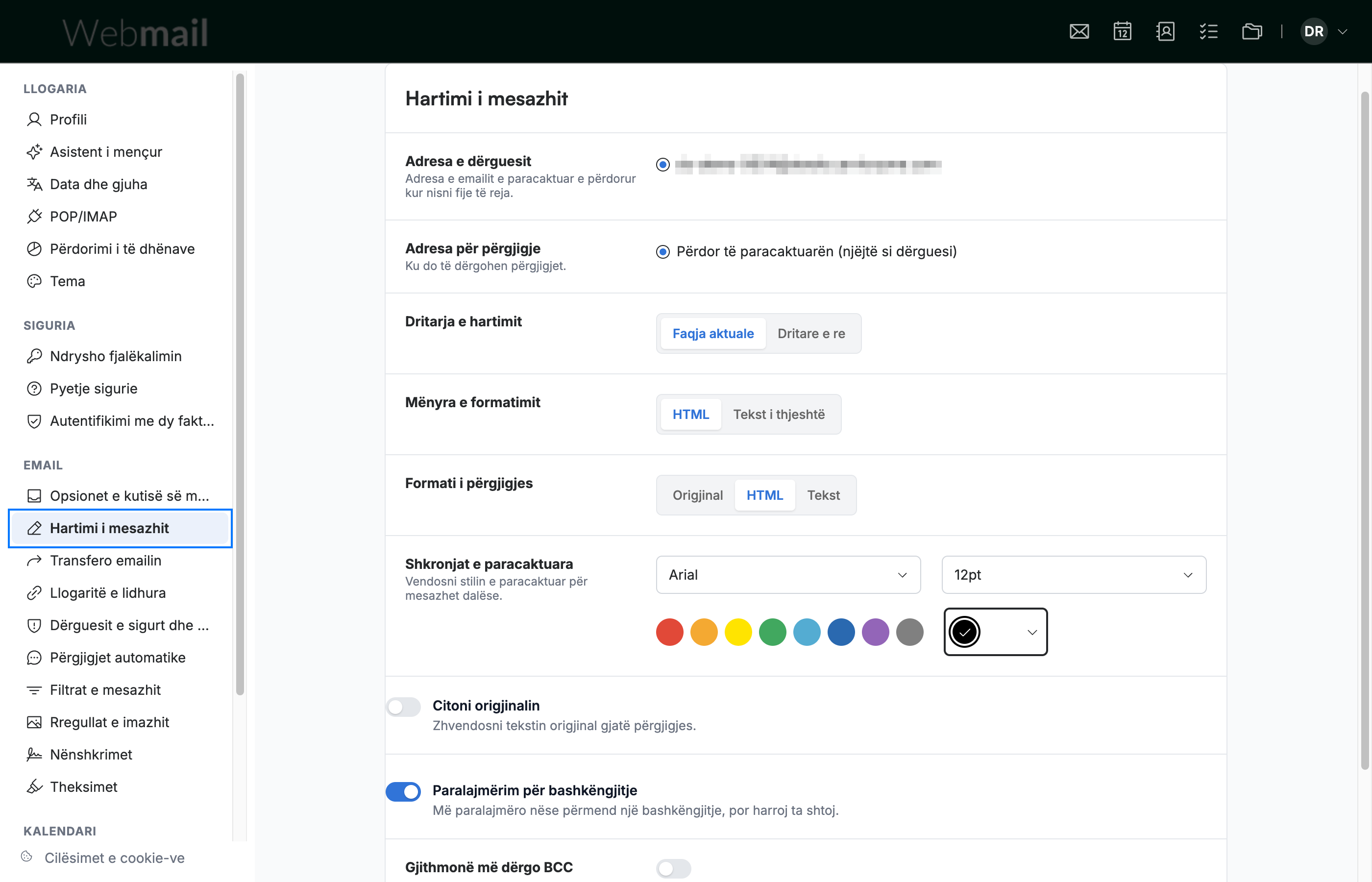The image size is (1372, 882).
Task: Open the contacts icon in the header
Action: 1165,31
